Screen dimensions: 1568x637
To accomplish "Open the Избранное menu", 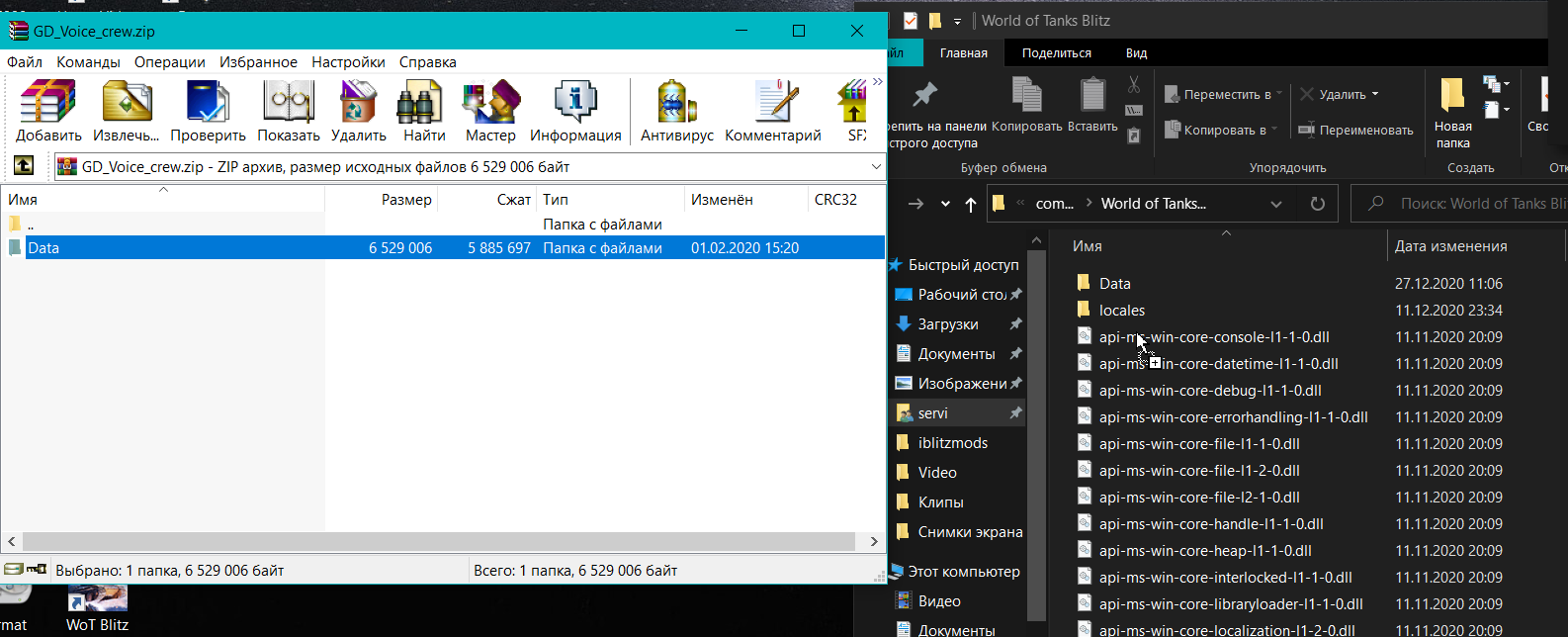I will click(x=258, y=61).
